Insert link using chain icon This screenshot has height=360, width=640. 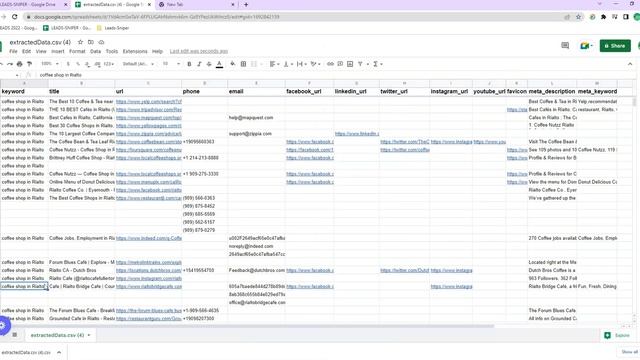pyautogui.click(x=330, y=64)
